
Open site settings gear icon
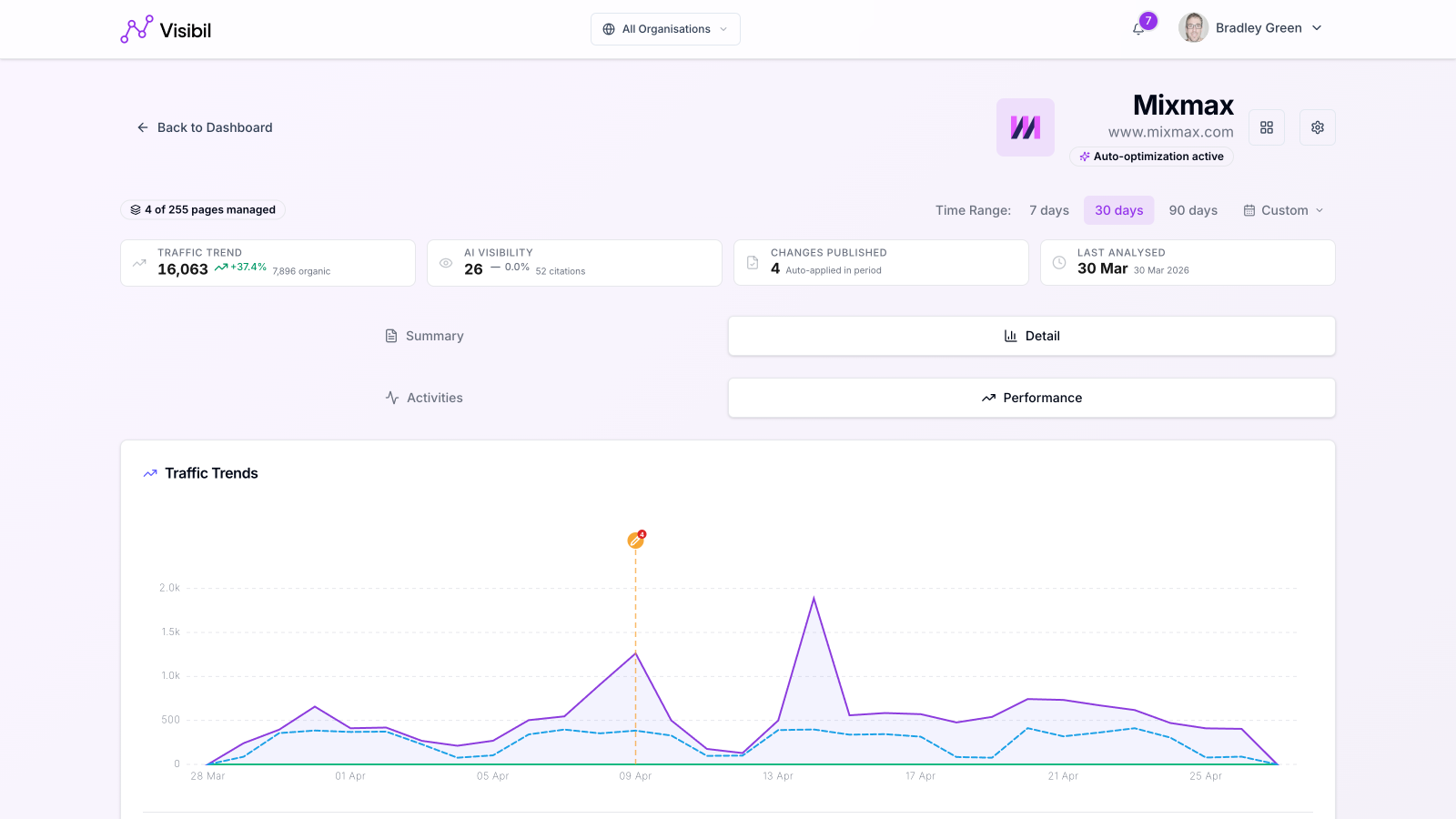point(1318,127)
